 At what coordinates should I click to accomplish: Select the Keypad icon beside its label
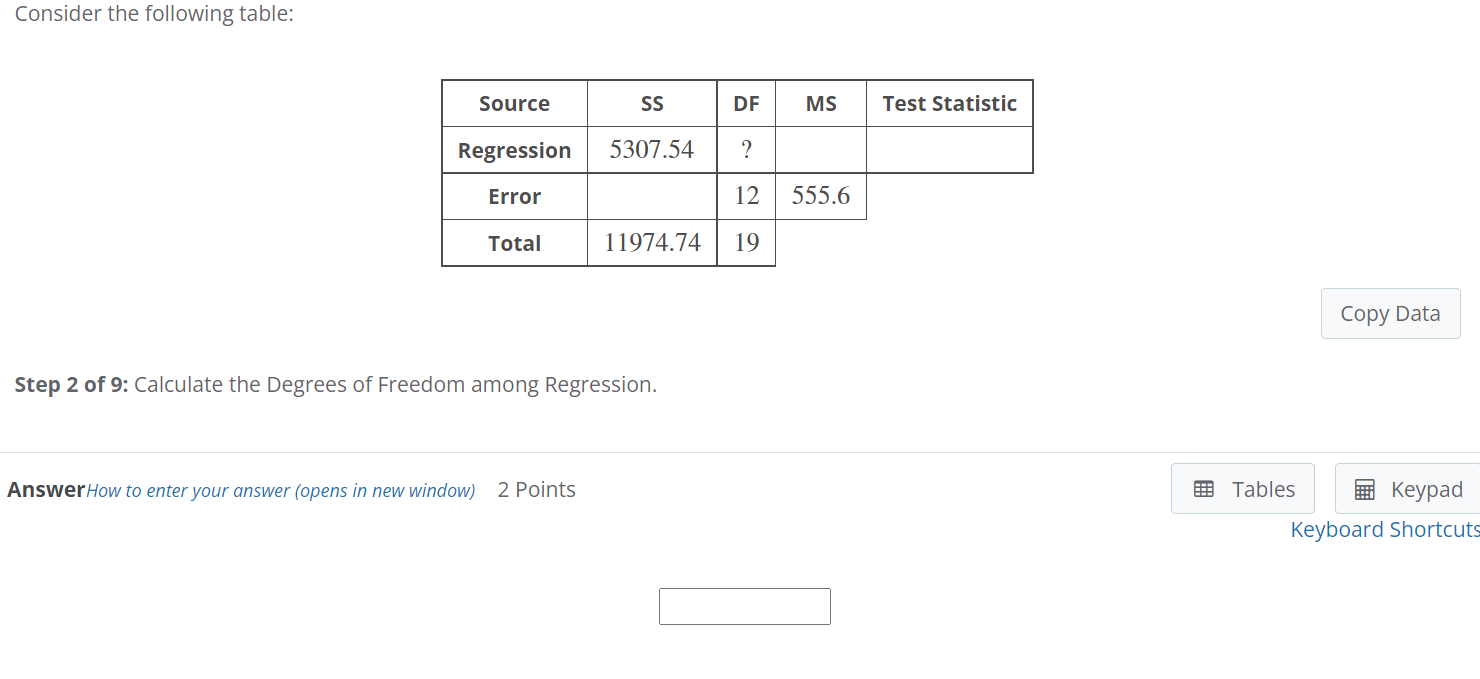(1364, 489)
